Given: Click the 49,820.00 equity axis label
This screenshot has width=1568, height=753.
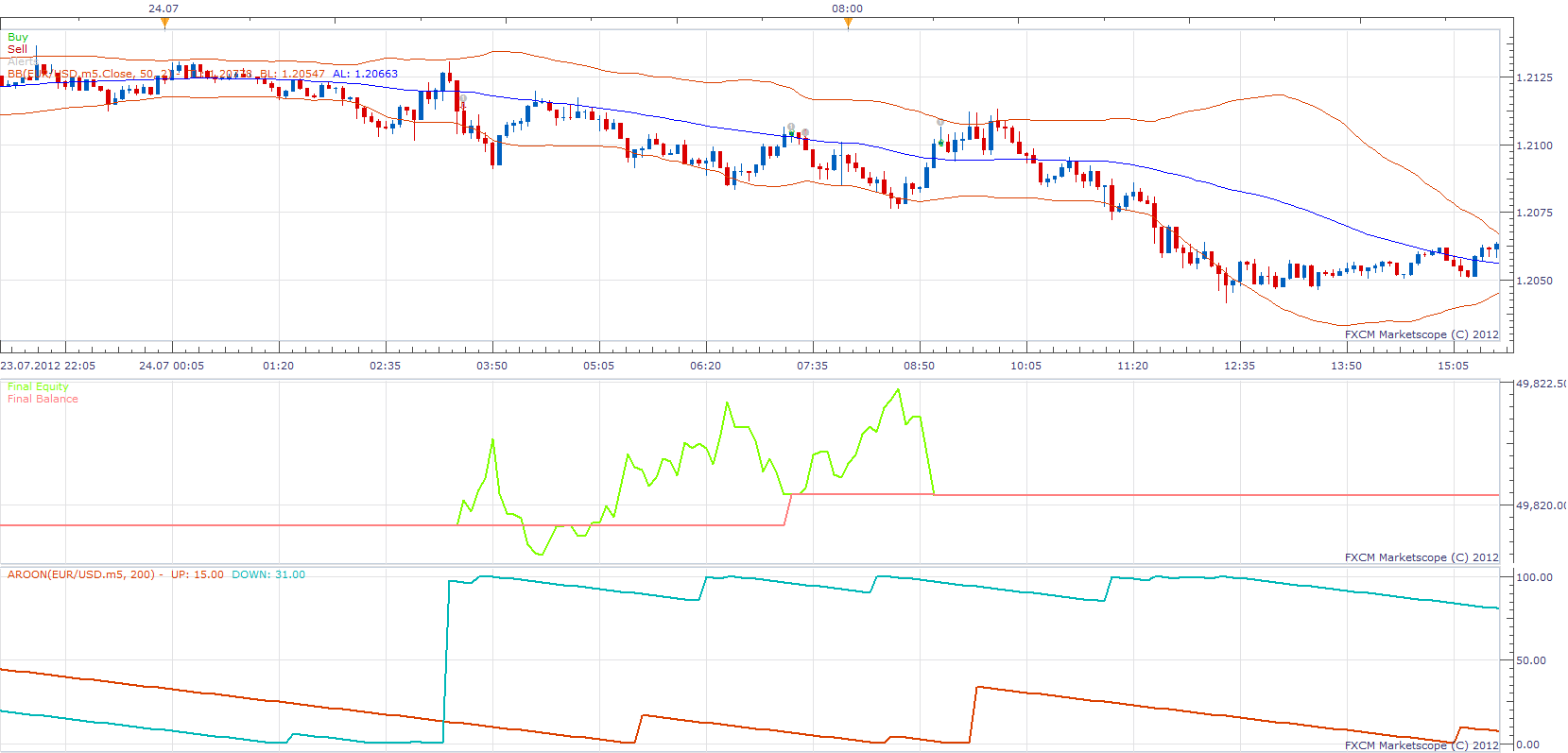Looking at the screenshot, I should pyautogui.click(x=1541, y=505).
